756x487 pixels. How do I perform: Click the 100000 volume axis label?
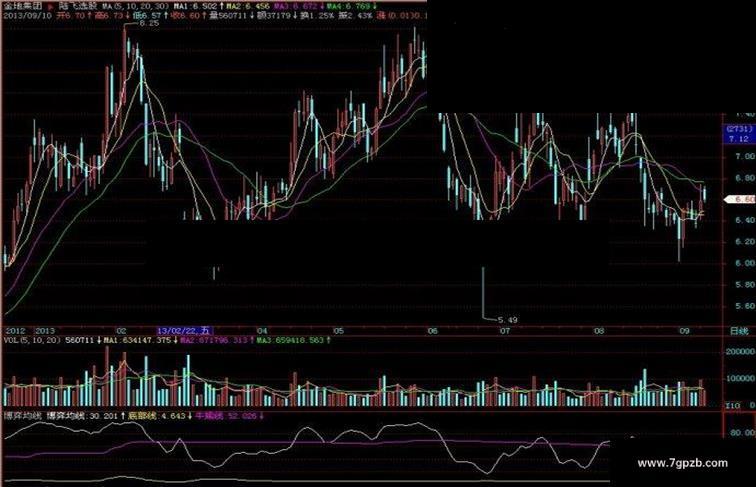click(741, 379)
